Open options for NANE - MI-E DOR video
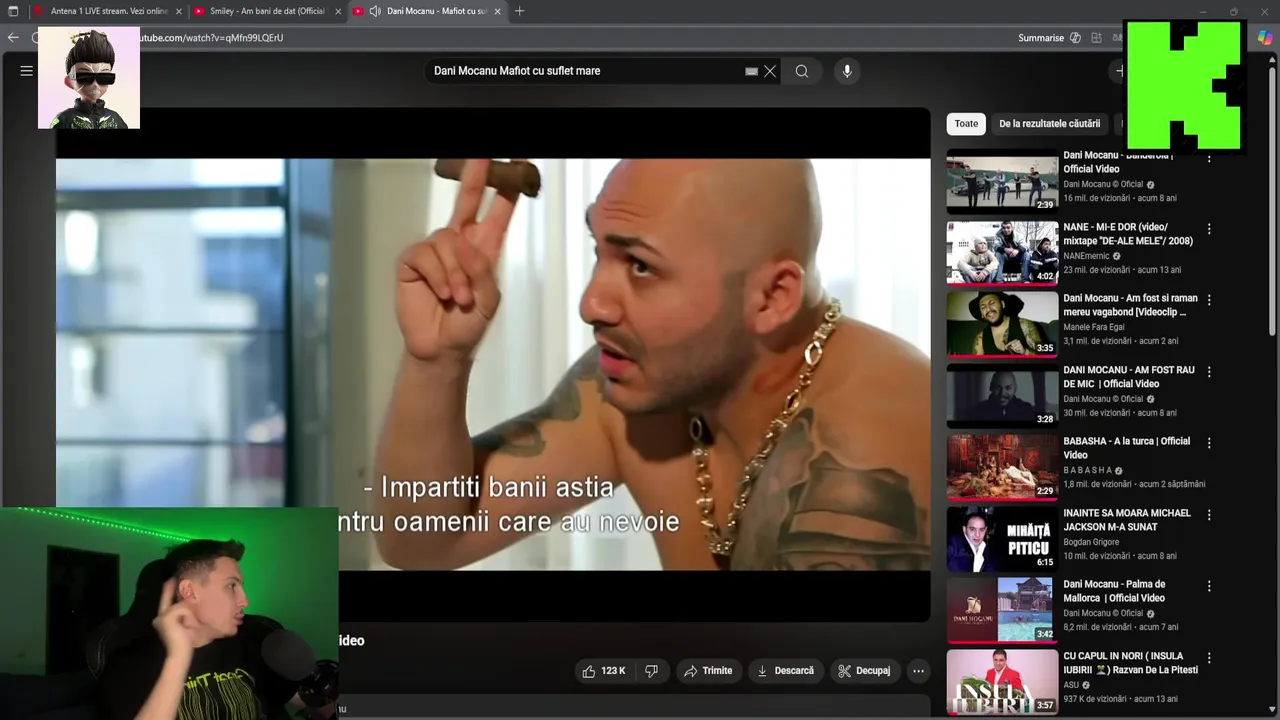Viewport: 1280px width, 720px height. click(1209, 229)
